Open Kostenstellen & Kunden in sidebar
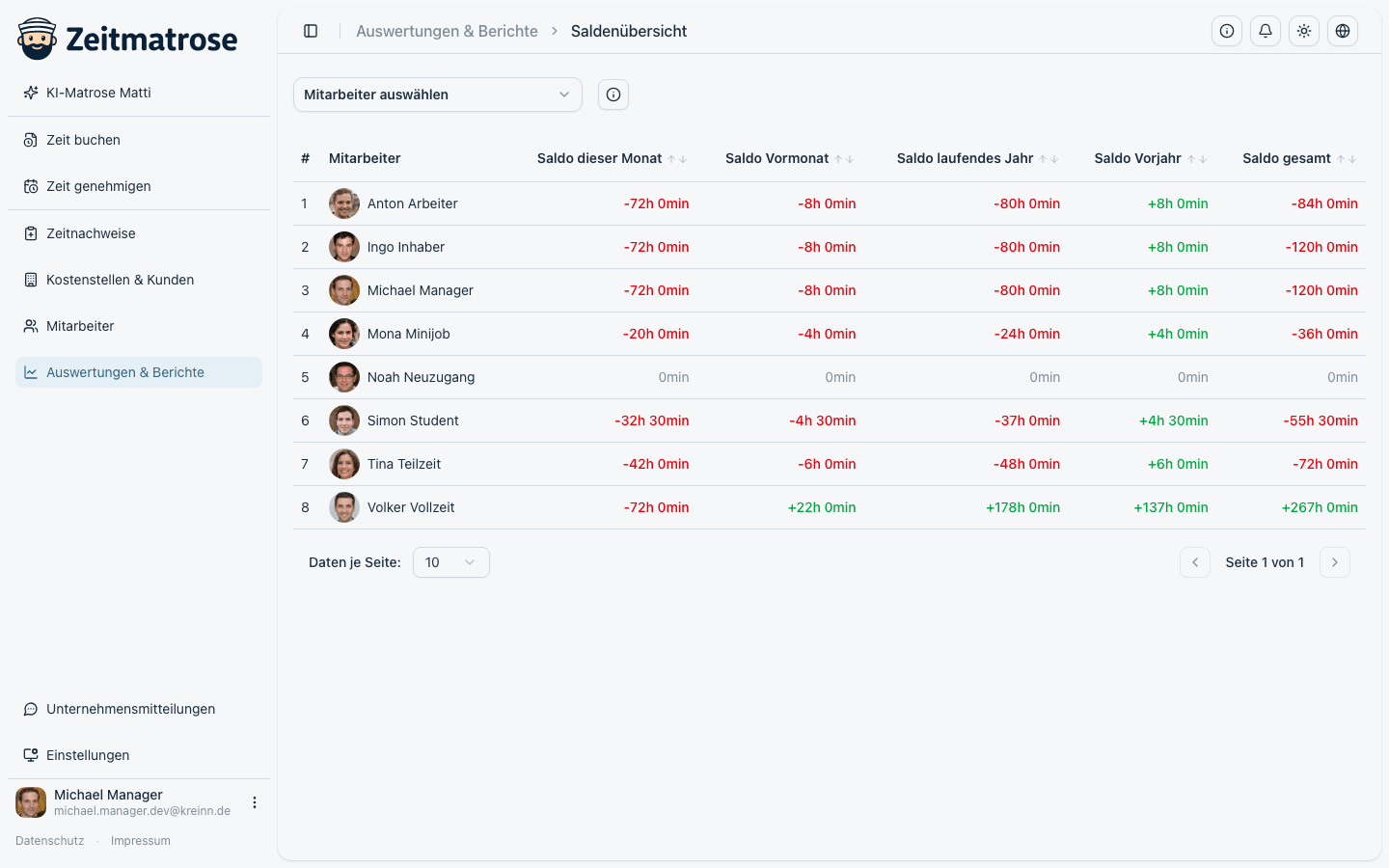 [x=139, y=280]
